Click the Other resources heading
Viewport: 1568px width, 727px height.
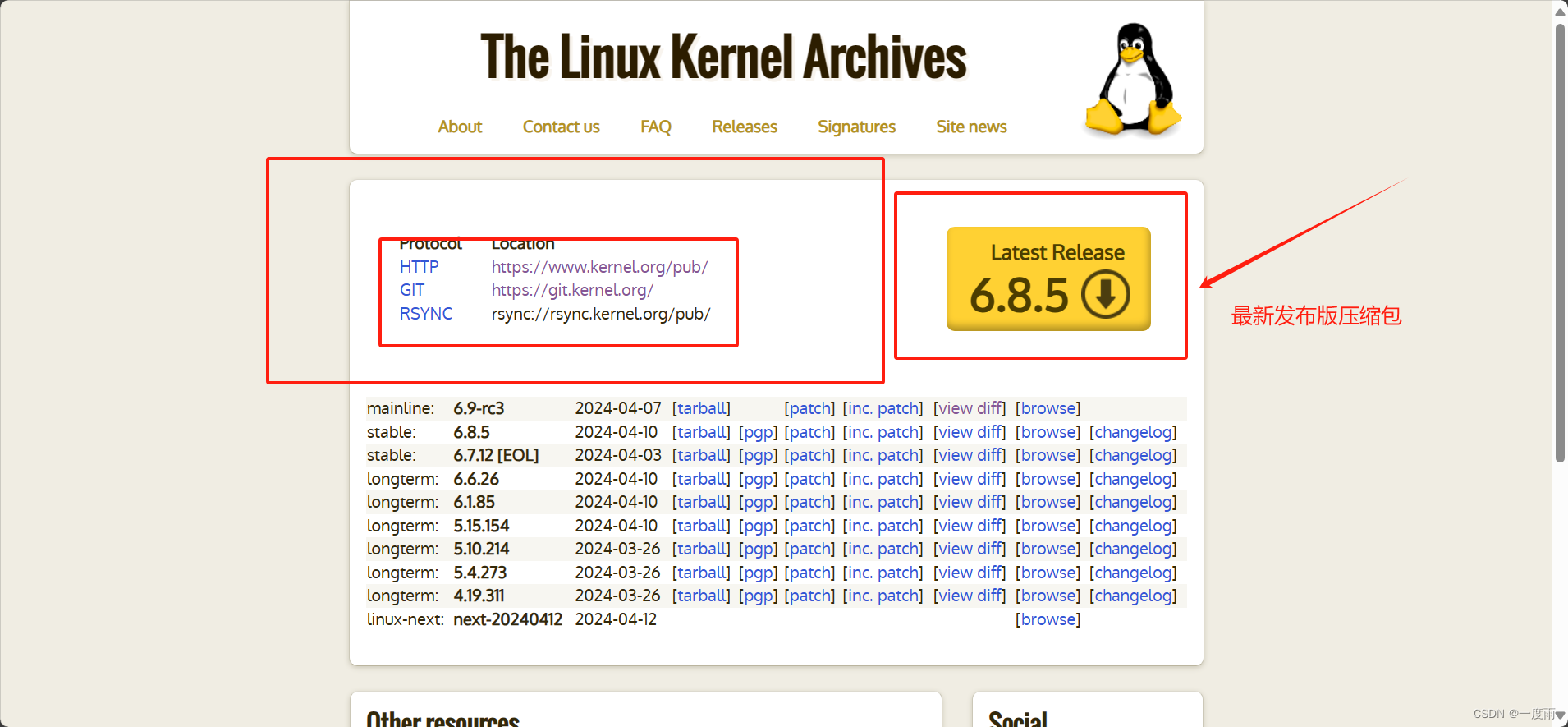pos(442,718)
